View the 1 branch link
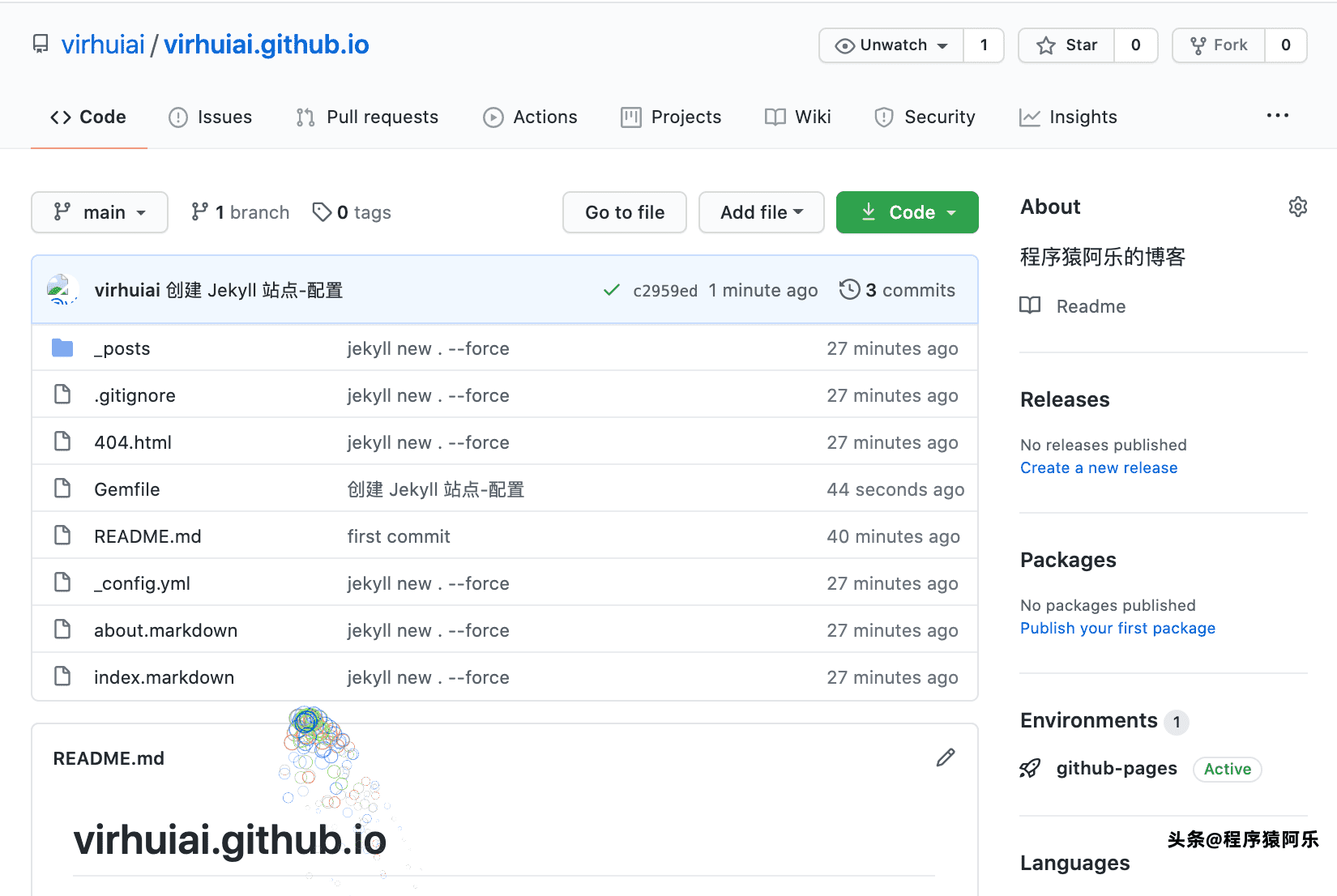This screenshot has height=896, width=1337. click(x=240, y=212)
